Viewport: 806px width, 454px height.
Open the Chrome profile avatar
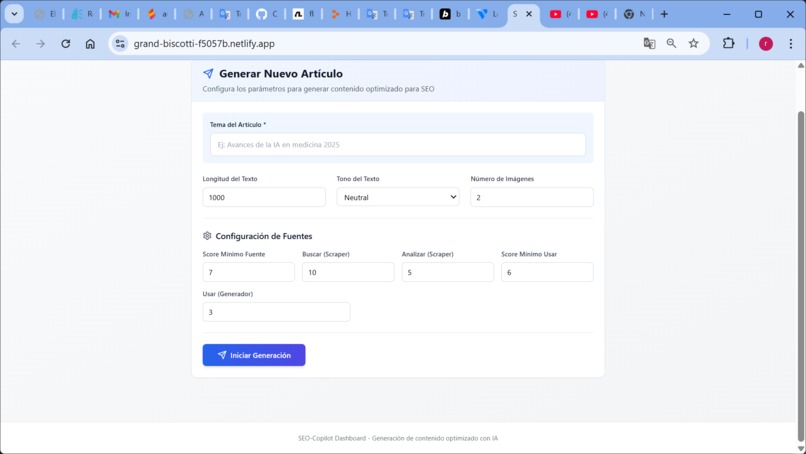pos(766,44)
